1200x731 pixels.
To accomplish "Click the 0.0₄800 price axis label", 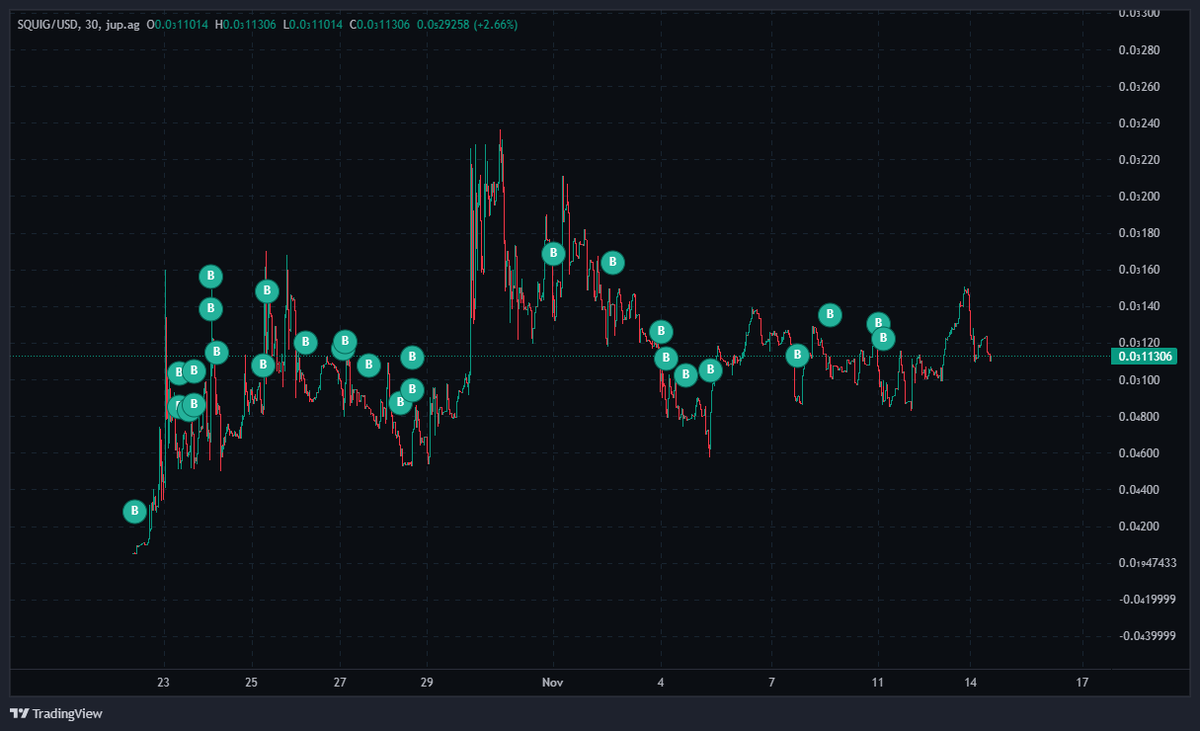I will (x=1138, y=416).
